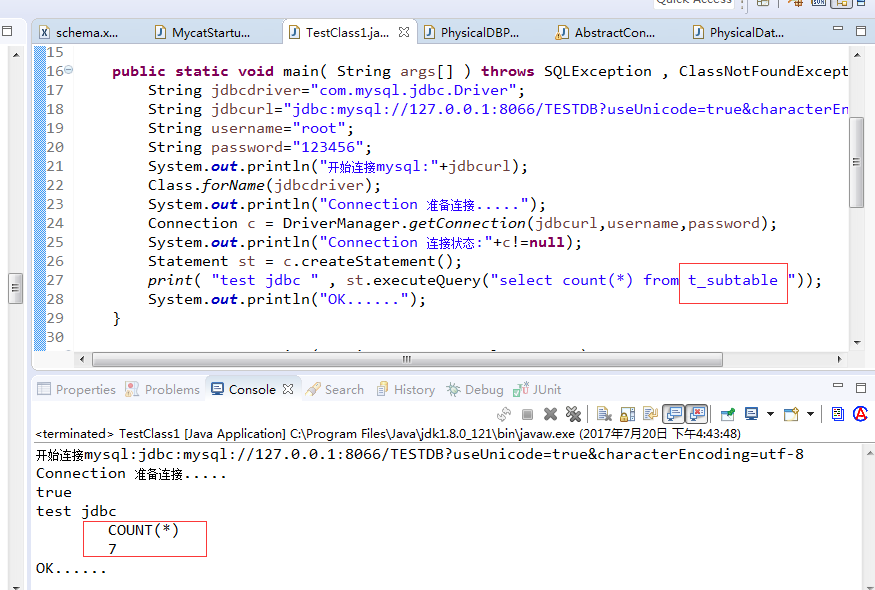Minimize the editor area panel
The width and height of the screenshot is (875, 590).
[x=838, y=28]
